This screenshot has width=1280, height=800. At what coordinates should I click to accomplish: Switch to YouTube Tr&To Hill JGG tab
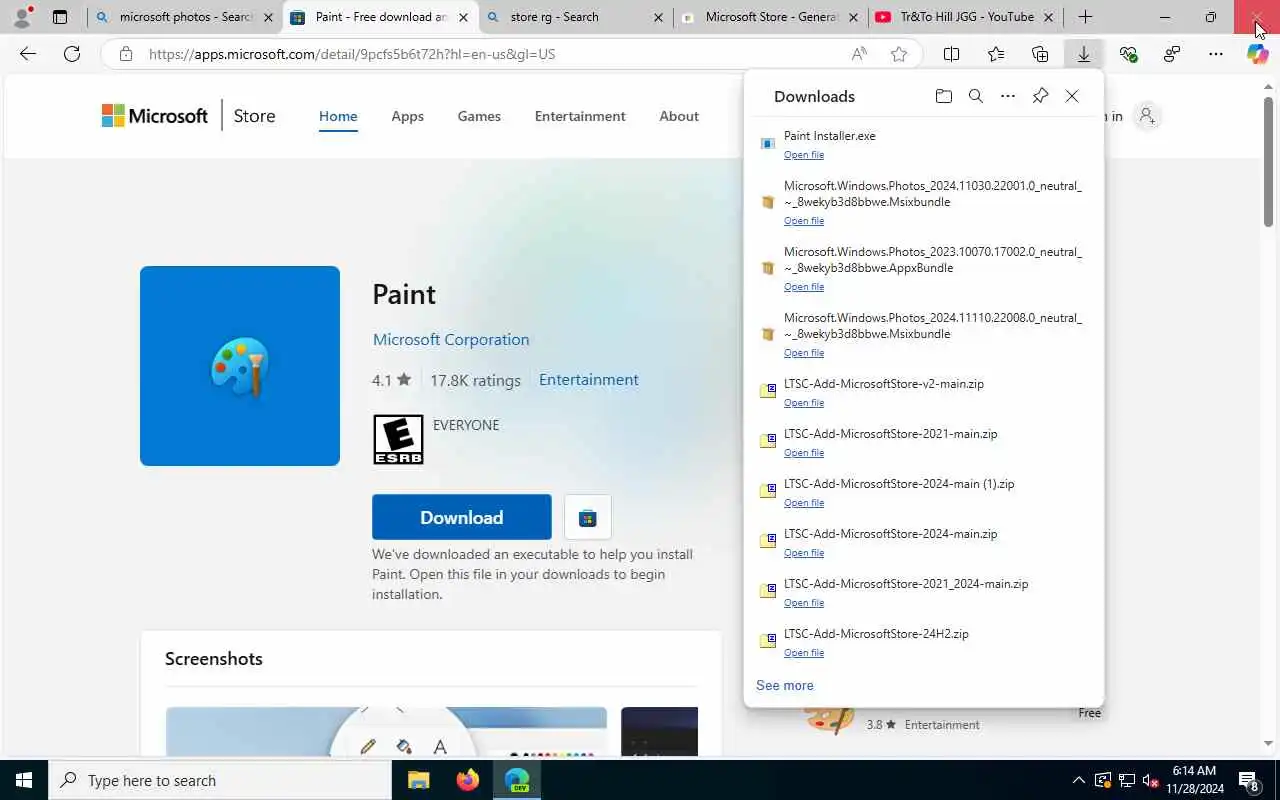click(964, 17)
